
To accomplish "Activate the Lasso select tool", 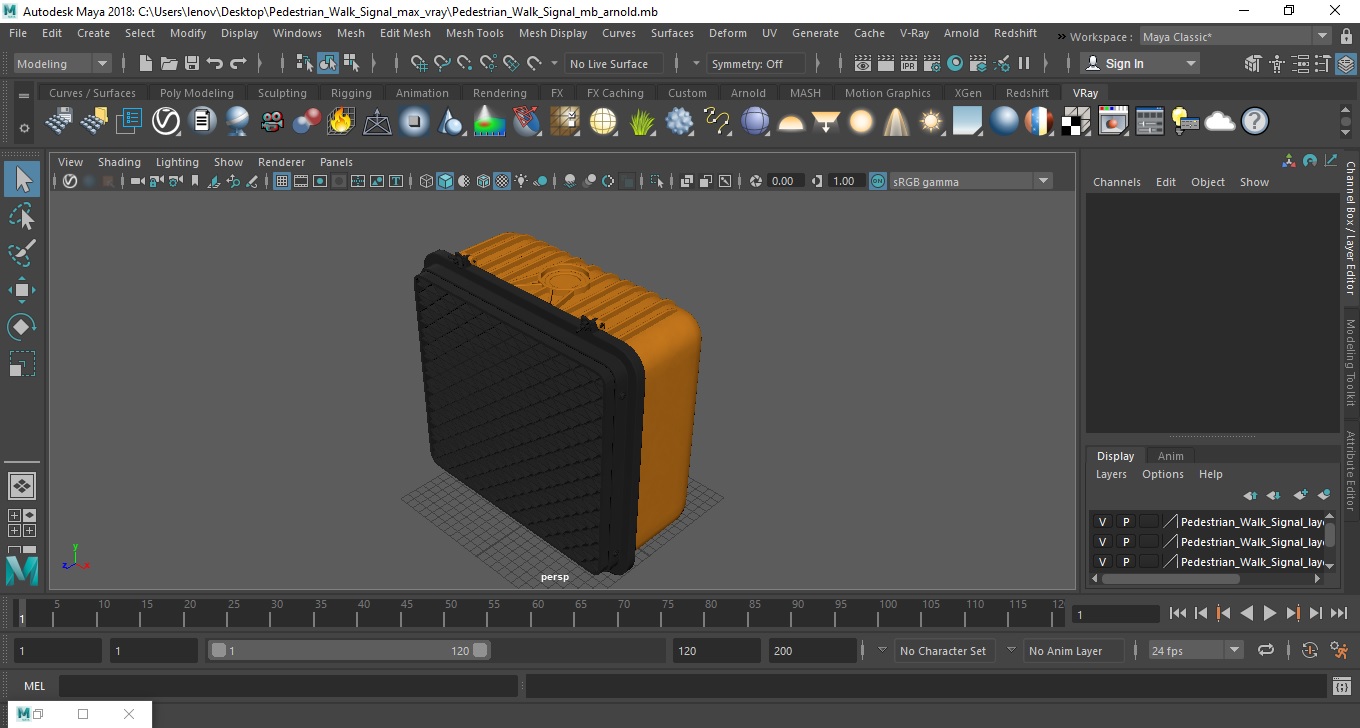I will [22, 217].
